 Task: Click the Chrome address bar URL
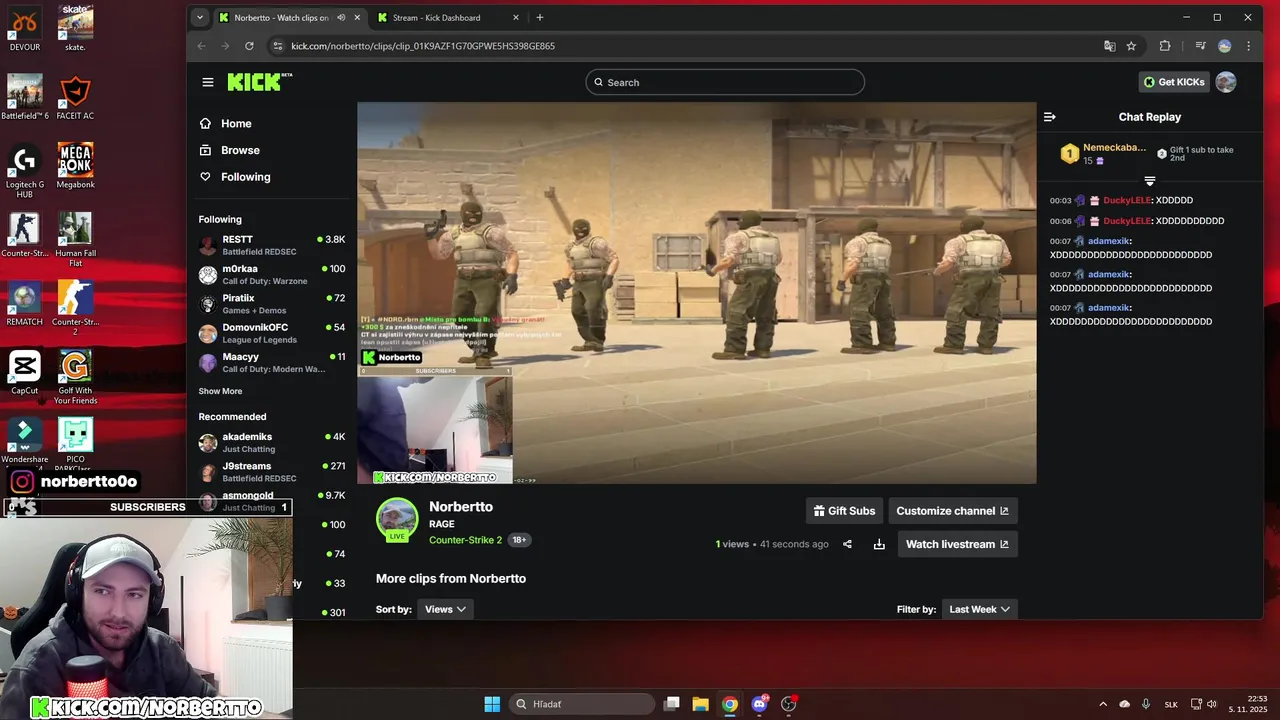[x=423, y=46]
